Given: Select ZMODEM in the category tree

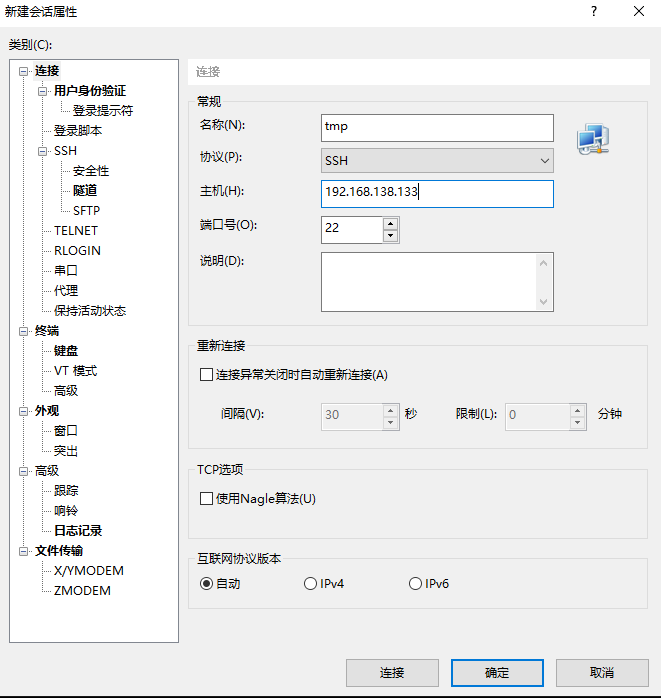Looking at the screenshot, I should 82,590.
